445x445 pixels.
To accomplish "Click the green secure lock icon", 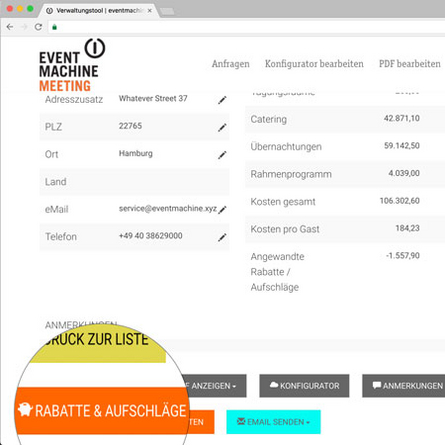I will (55, 27).
